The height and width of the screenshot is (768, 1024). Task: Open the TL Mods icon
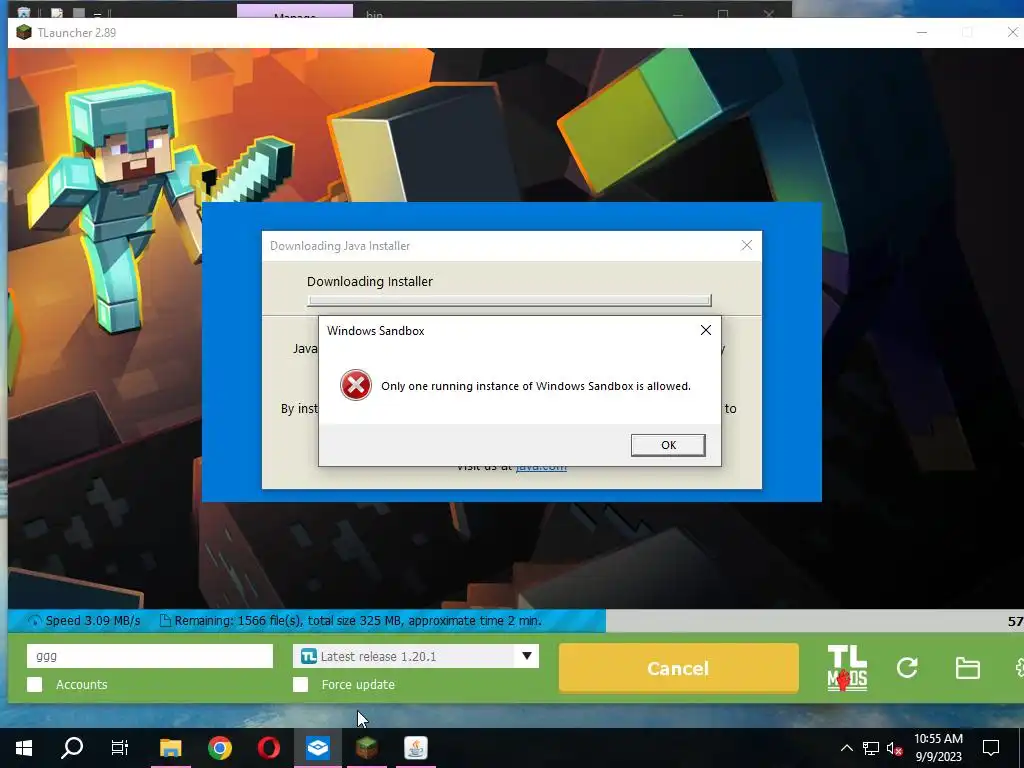847,668
